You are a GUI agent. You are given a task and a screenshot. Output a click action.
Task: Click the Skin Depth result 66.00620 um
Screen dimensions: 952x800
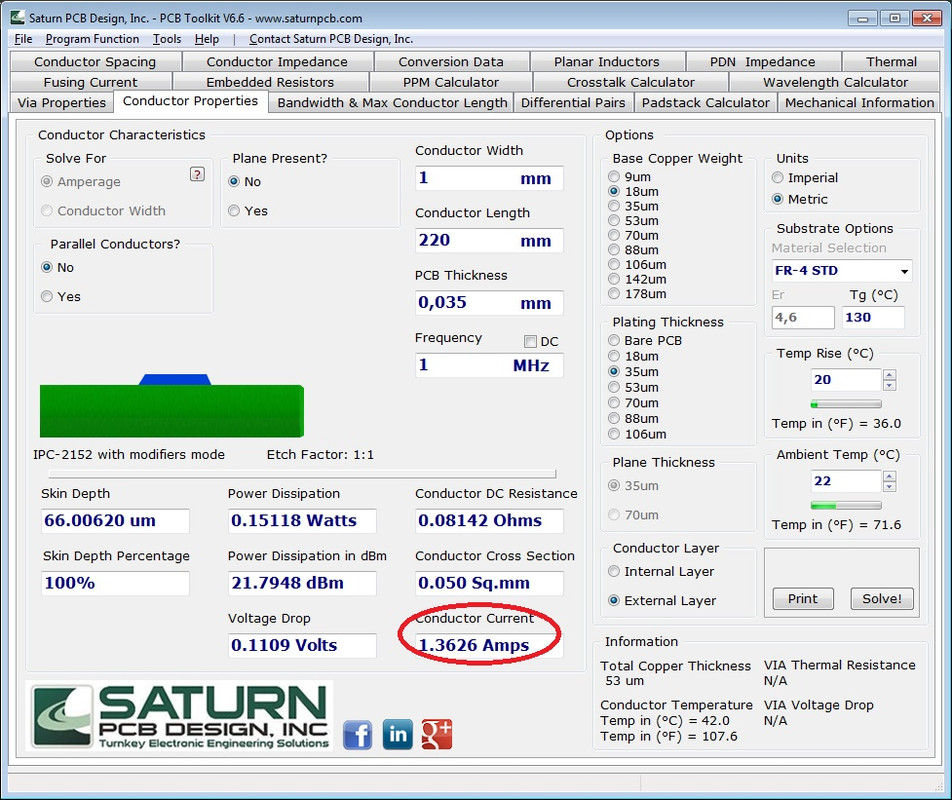(115, 521)
